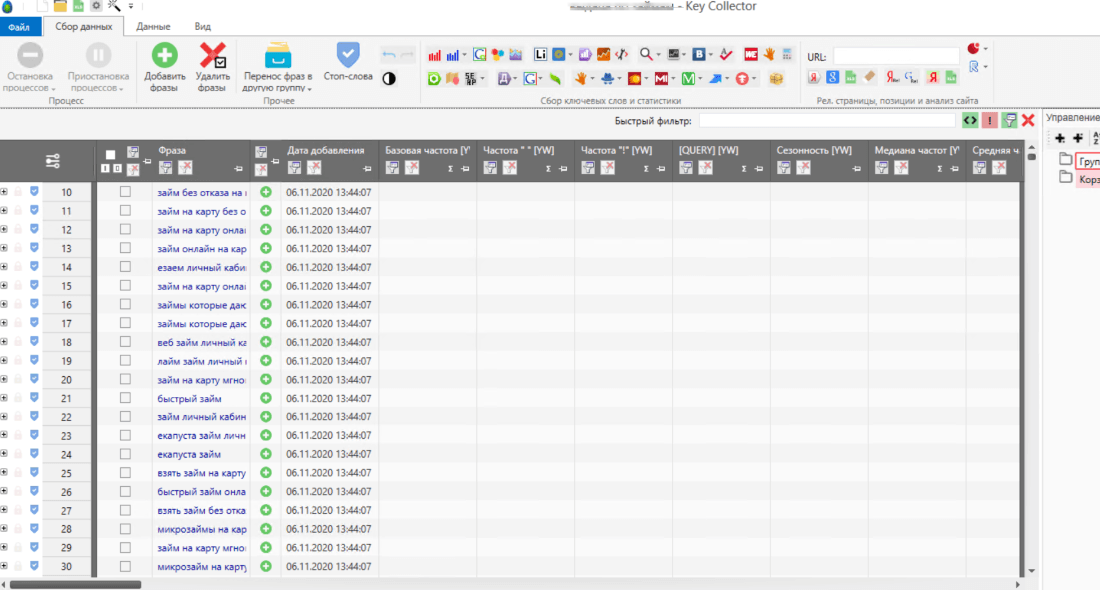The height and width of the screenshot is (590, 1100).
Task: Click the Добавить фразы green plus icon
Action: (x=164, y=55)
